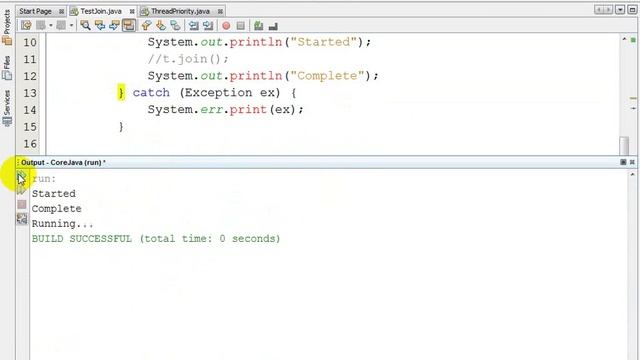Open the Services side panel

point(7,108)
